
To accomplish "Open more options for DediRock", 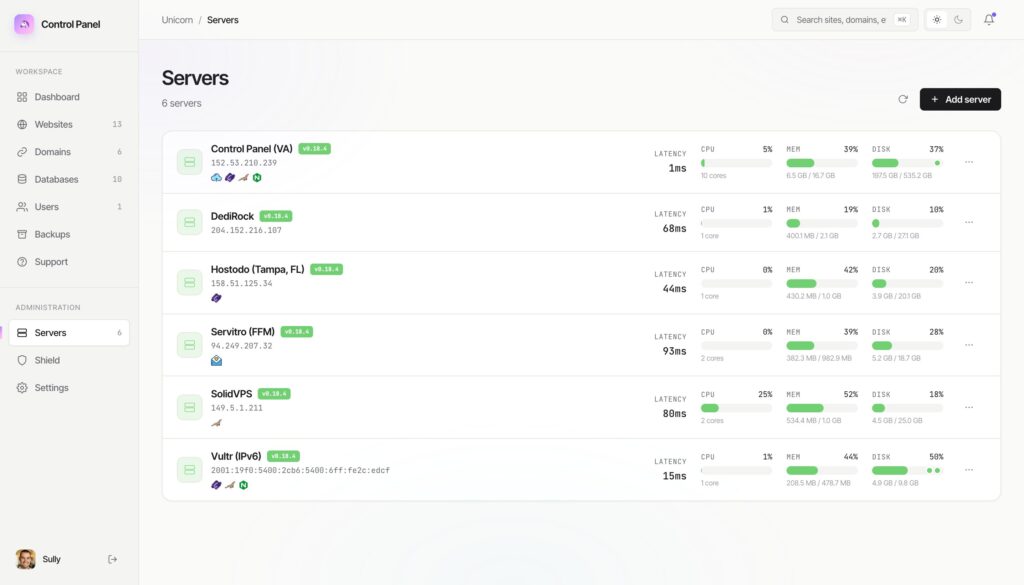I will 969,222.
